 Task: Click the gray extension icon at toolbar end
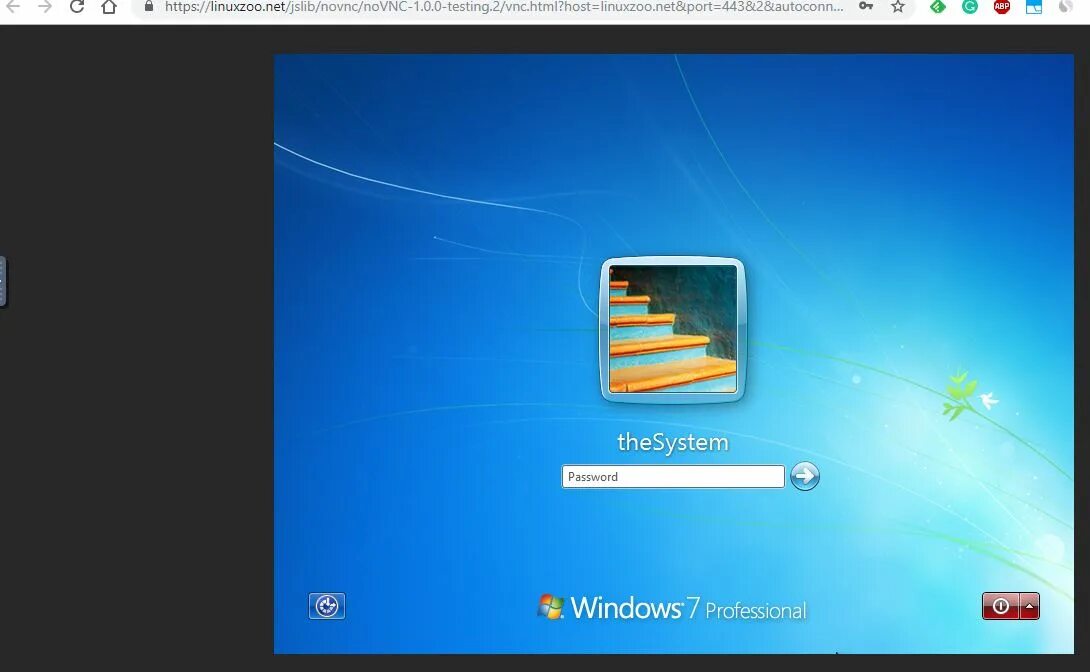tap(1066, 7)
